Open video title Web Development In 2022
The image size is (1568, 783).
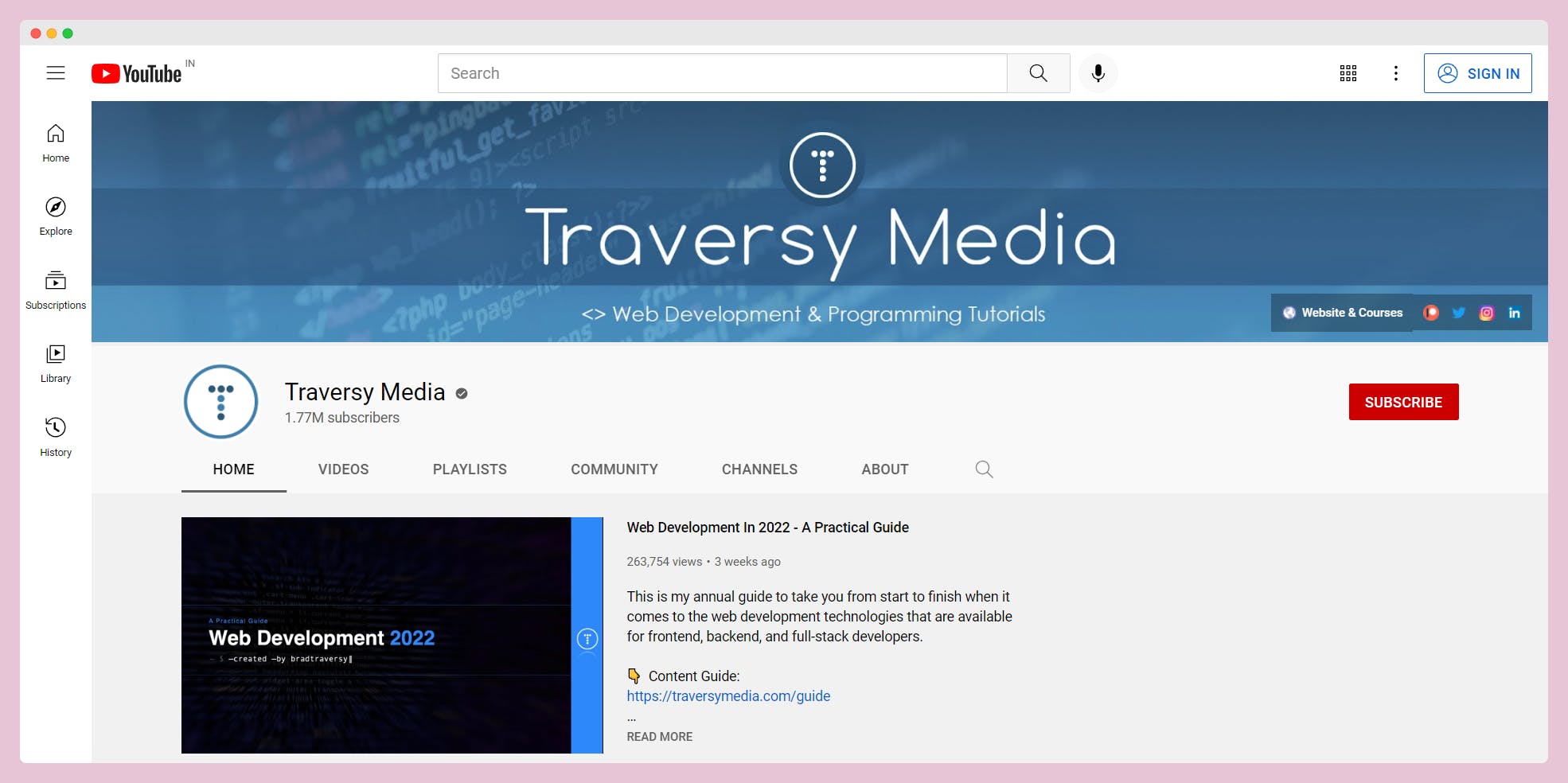767,528
